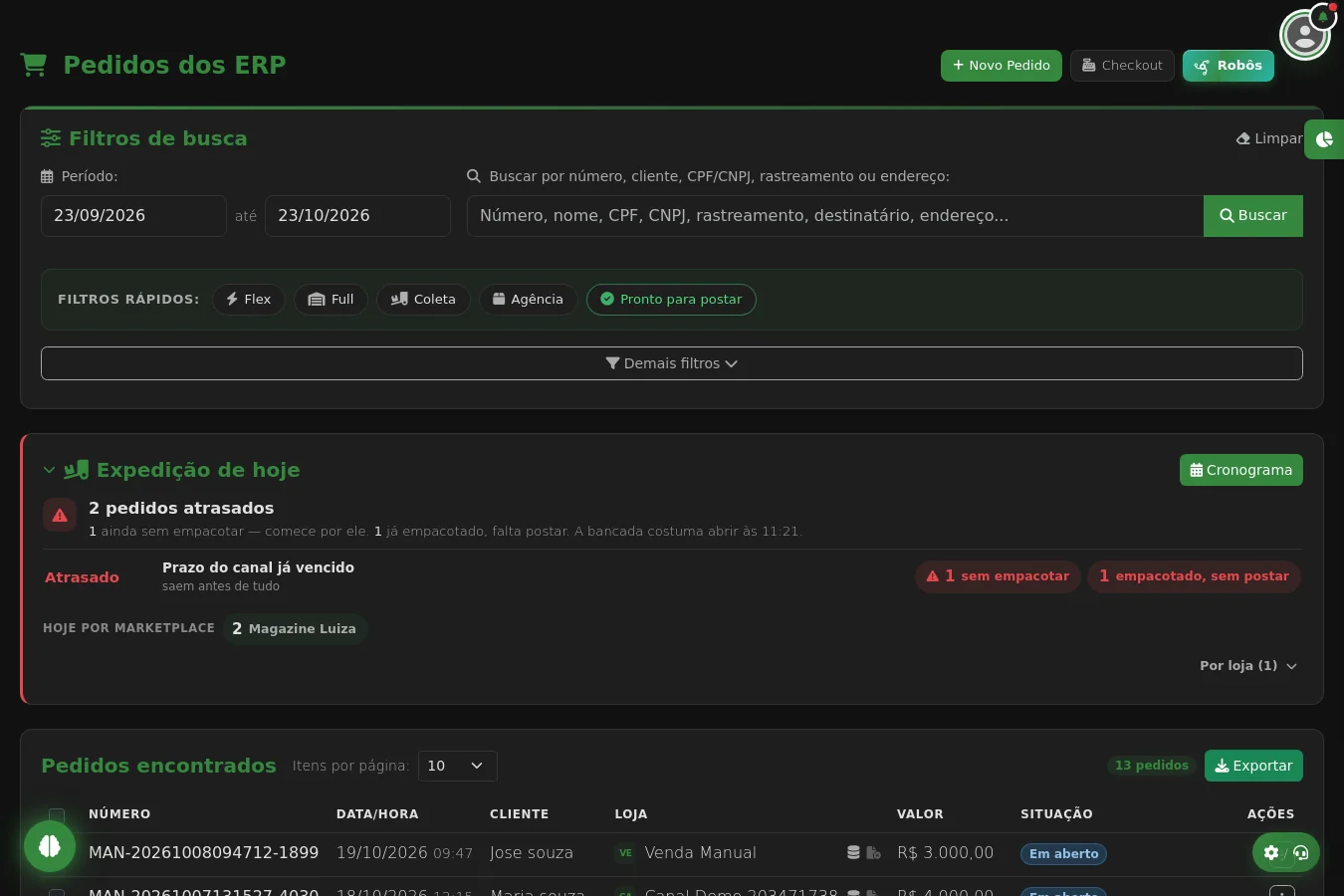
Task: Click the '2 Magazine Luiza' marketplace chip
Action: [295, 629]
